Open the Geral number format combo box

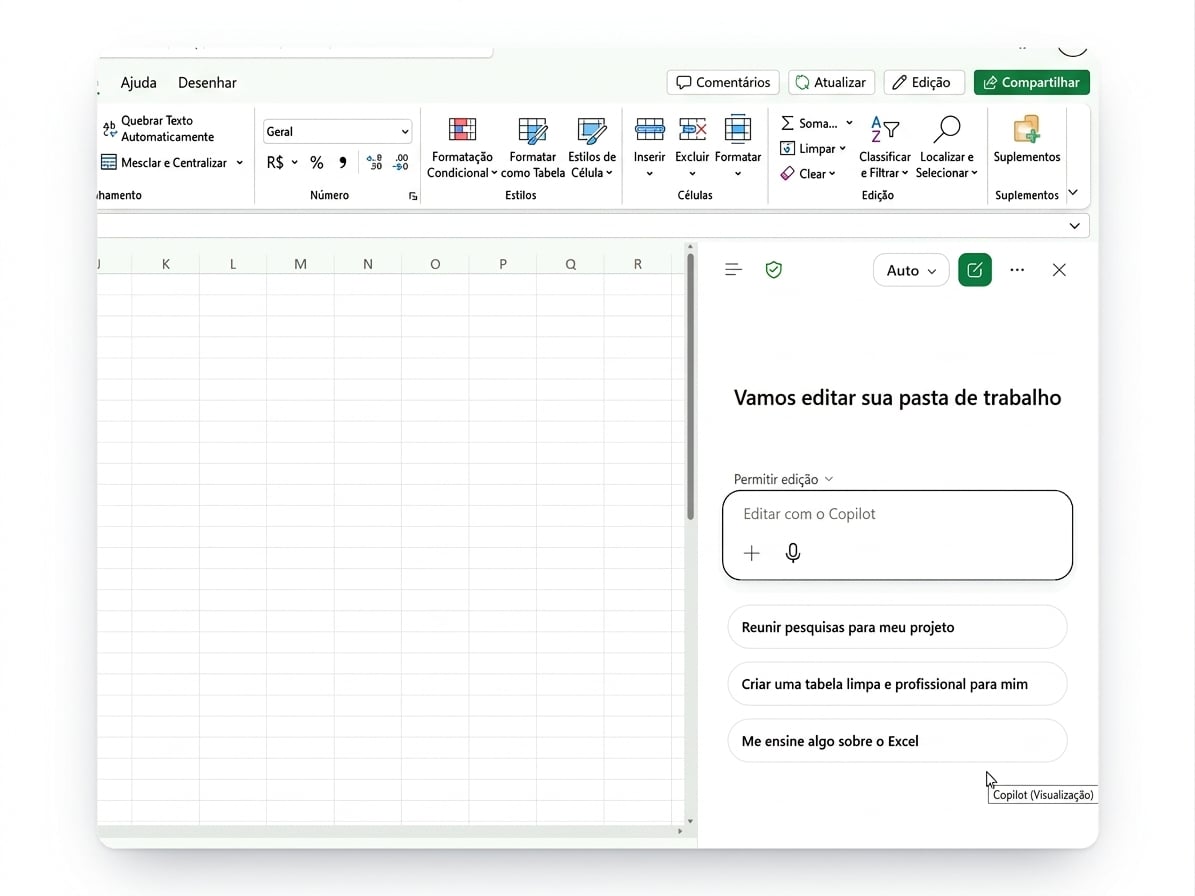point(338,131)
